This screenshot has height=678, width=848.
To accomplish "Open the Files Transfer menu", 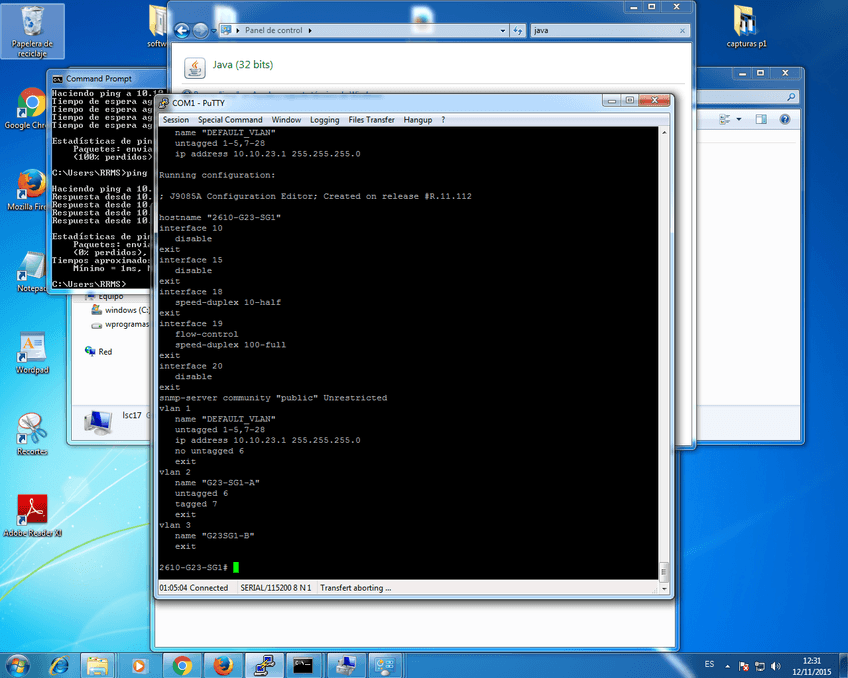I will pos(371,120).
